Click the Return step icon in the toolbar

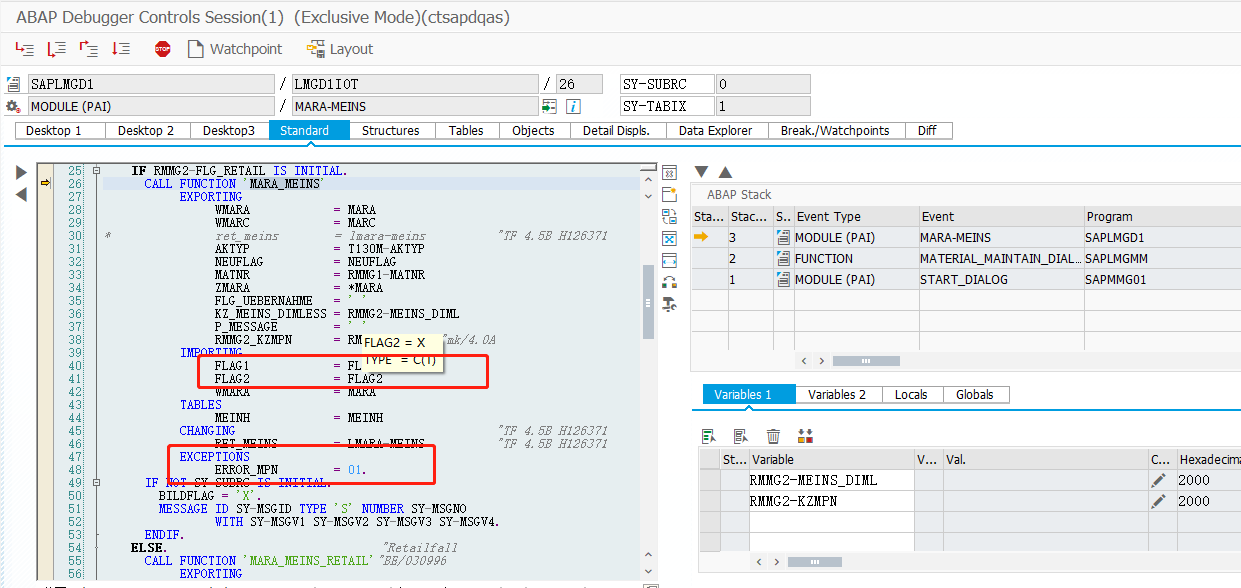pyautogui.click(x=88, y=47)
